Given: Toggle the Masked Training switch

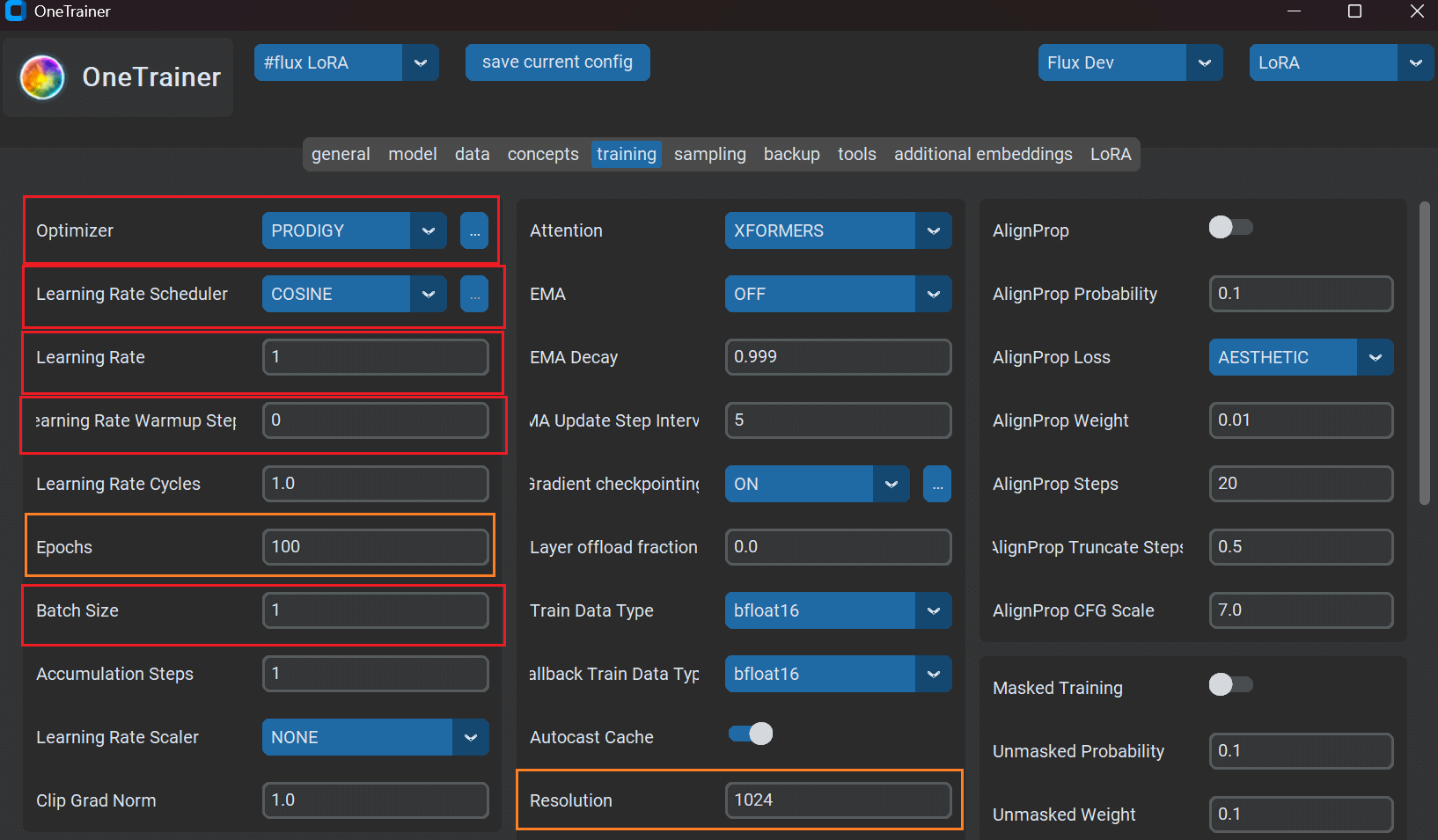Looking at the screenshot, I should point(1230,684).
